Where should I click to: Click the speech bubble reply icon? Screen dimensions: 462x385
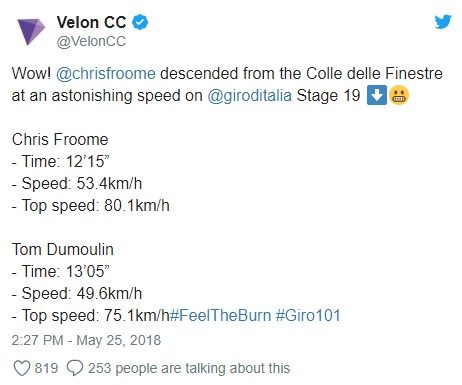(75, 368)
